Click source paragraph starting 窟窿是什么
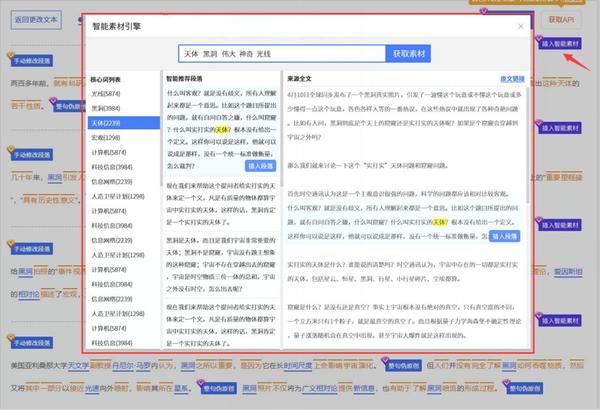Screen dimensions: 600x410 click(405, 321)
